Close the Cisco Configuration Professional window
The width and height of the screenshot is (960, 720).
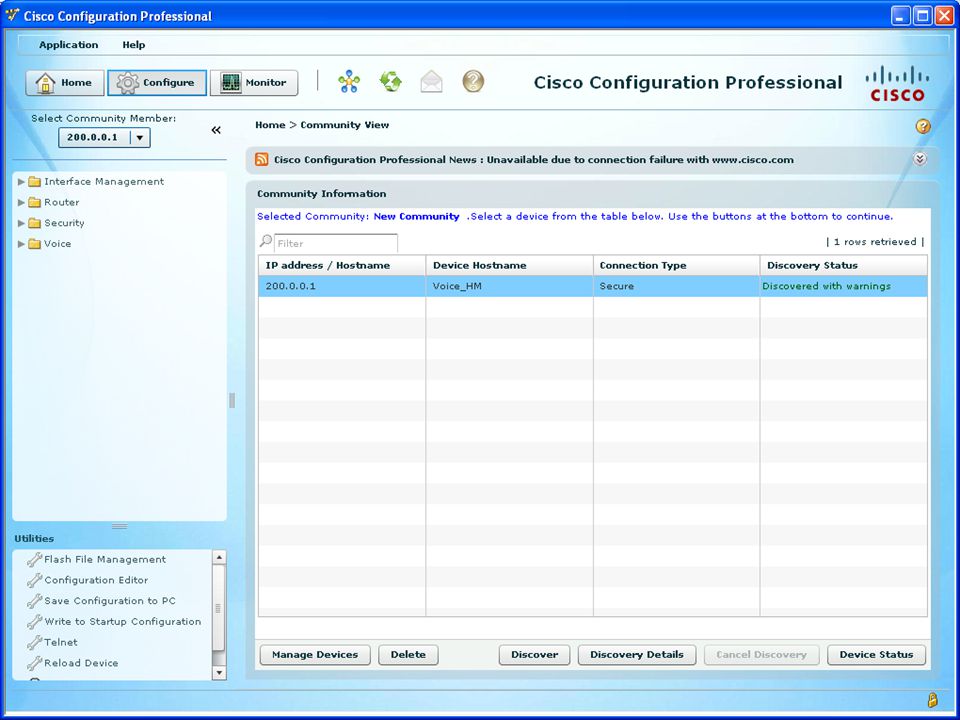pos(944,16)
